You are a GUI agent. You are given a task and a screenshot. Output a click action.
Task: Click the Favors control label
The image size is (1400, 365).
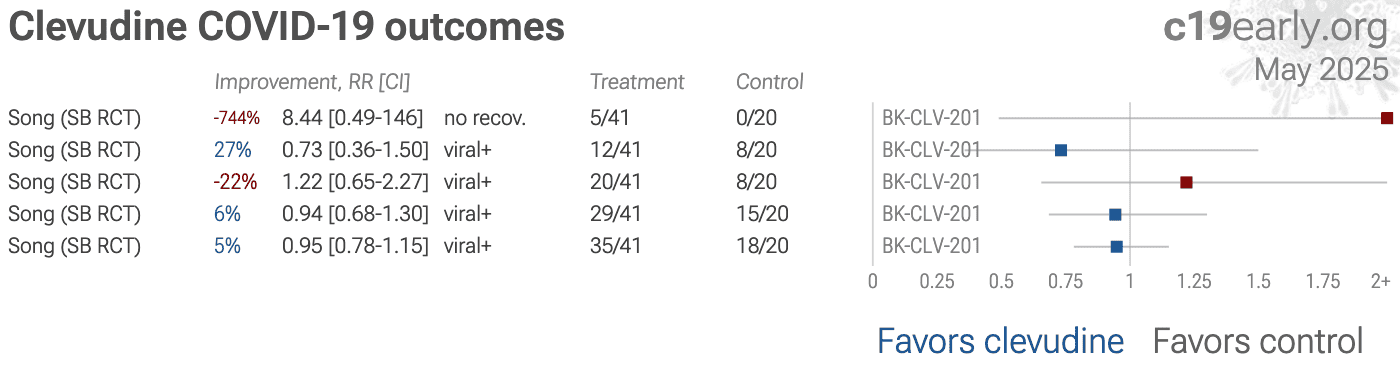pyautogui.click(x=1258, y=341)
